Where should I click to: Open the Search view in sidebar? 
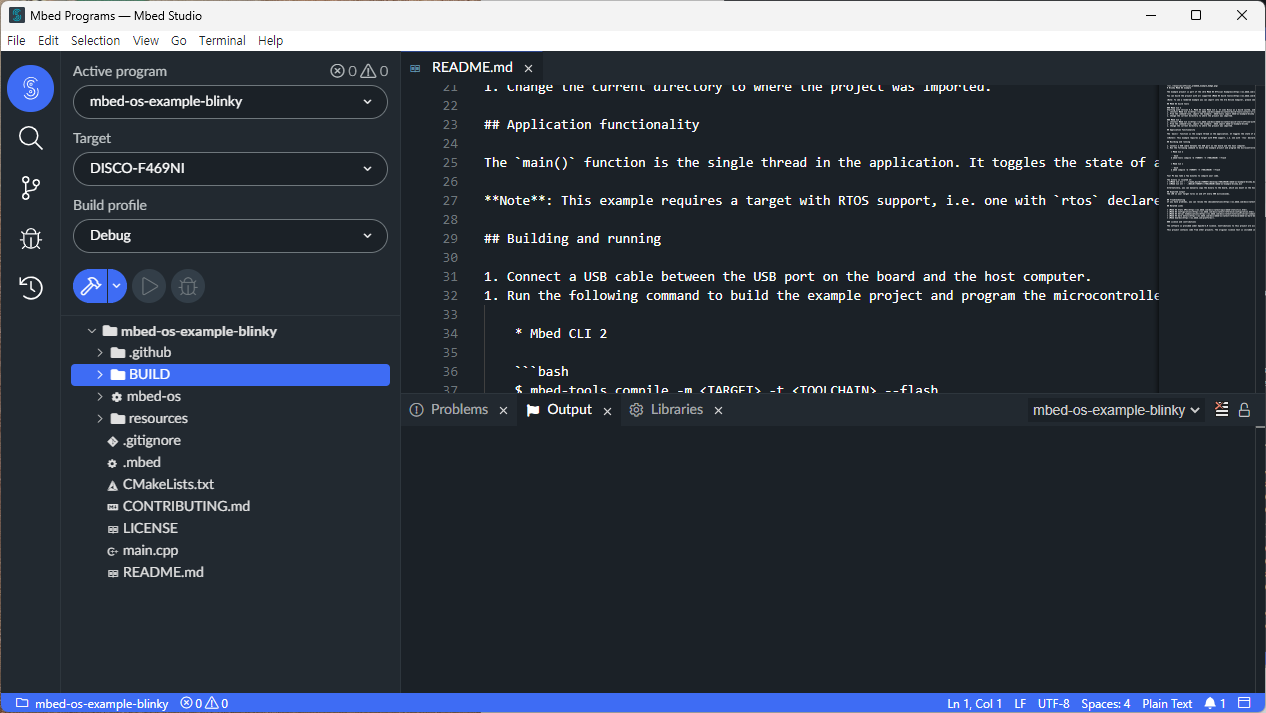pyautogui.click(x=31, y=138)
